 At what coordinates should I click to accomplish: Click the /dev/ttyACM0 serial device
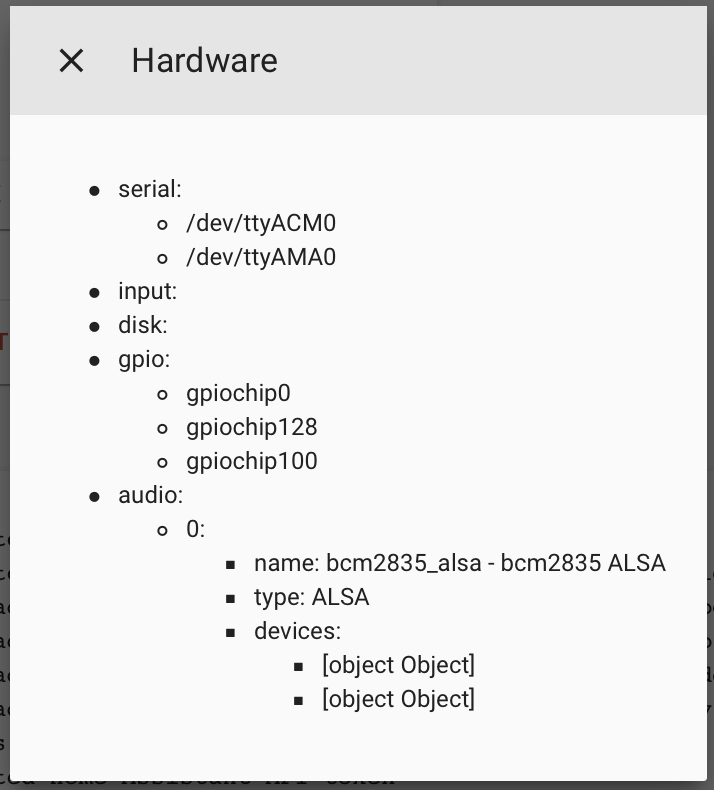pyautogui.click(x=261, y=223)
